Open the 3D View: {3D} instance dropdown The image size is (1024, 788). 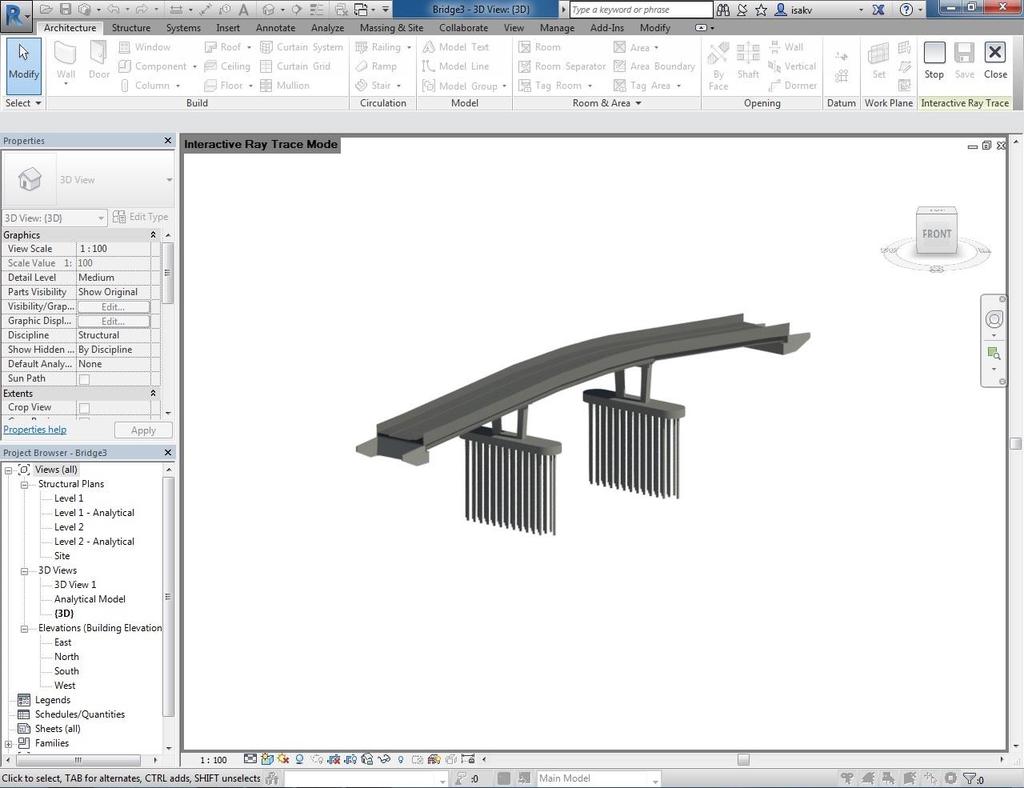55,218
